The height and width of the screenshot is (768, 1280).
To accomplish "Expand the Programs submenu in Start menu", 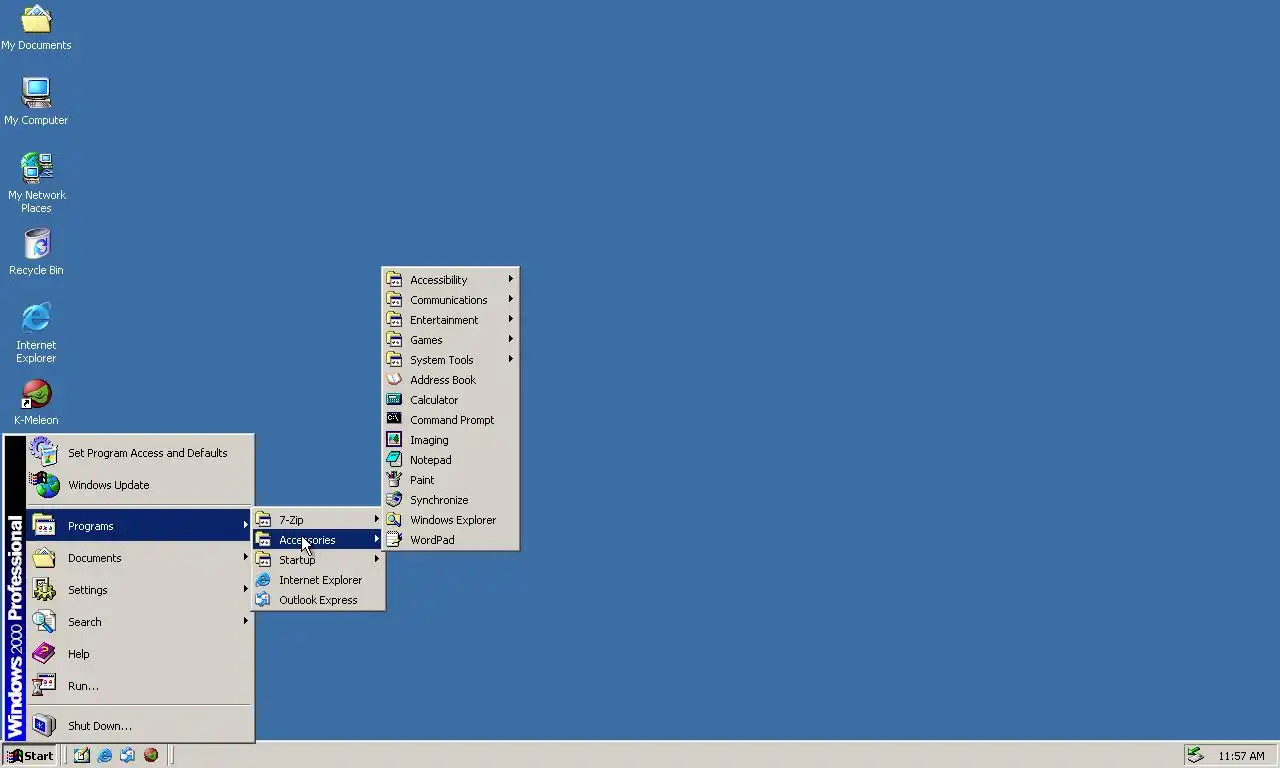I will point(140,526).
